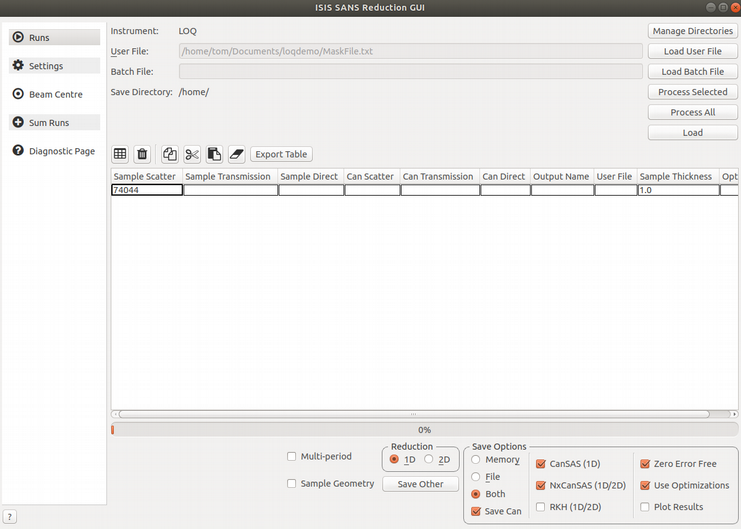This screenshot has width=741, height=529.
Task: Uncheck the Save Can checkbox
Action: [476, 512]
